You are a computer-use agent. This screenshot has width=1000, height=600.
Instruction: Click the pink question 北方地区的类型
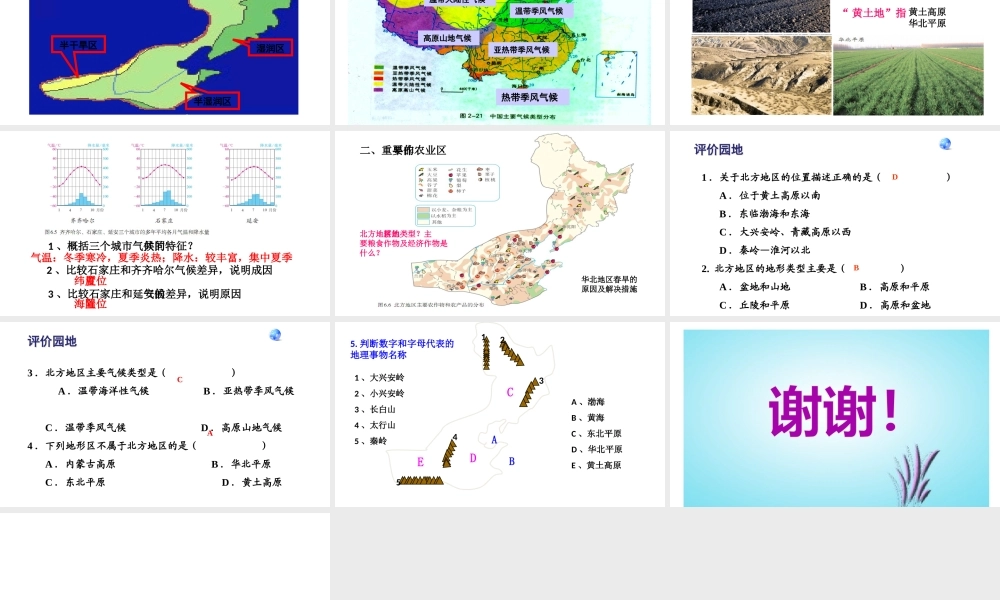(404, 243)
